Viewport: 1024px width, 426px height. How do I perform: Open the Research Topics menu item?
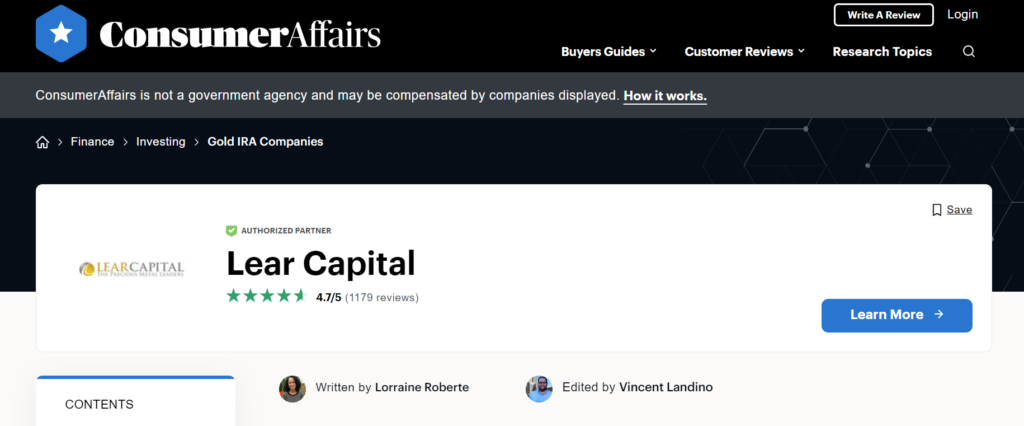[882, 52]
